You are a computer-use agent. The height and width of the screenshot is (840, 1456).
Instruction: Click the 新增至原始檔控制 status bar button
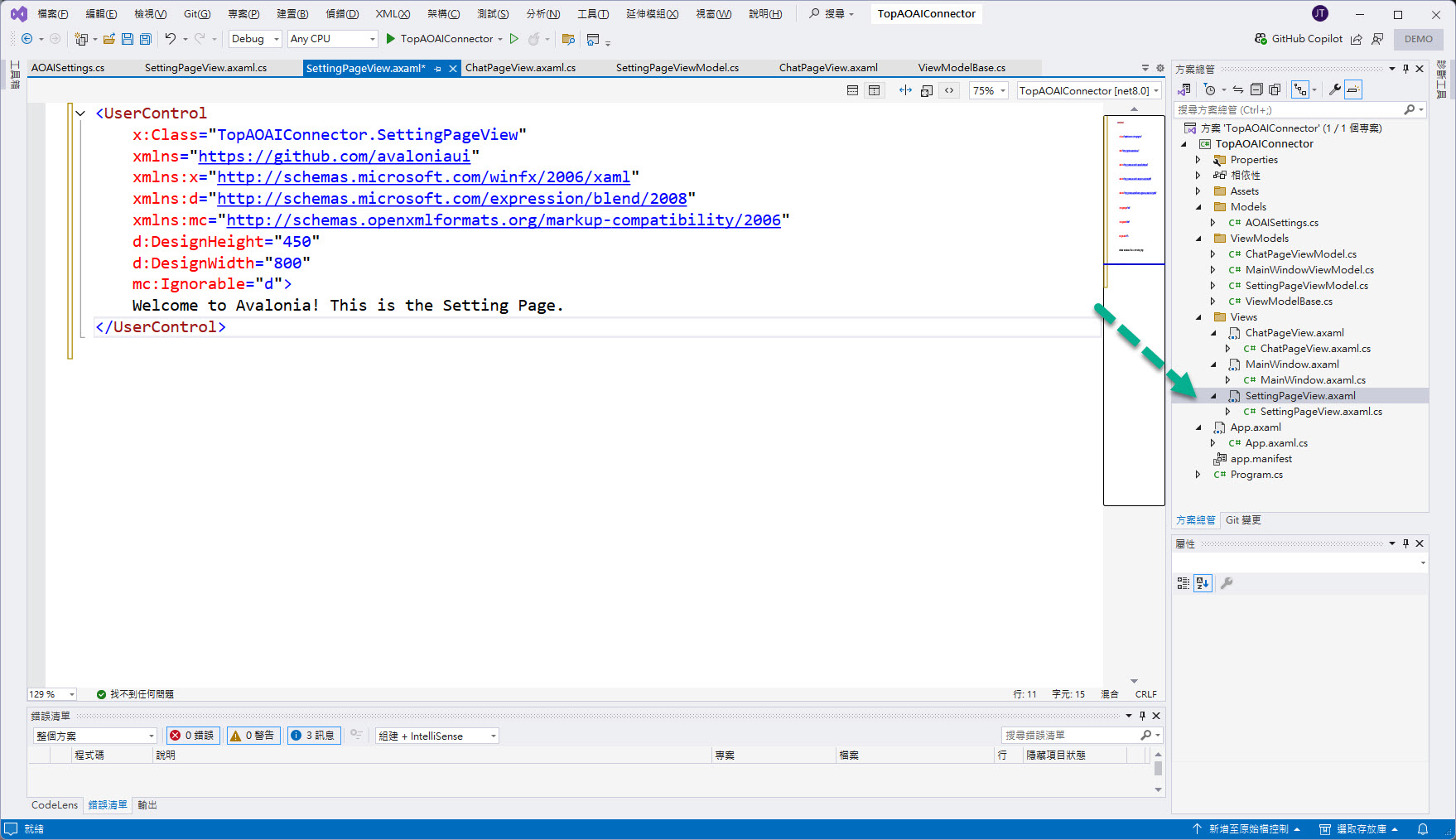pos(1246,829)
